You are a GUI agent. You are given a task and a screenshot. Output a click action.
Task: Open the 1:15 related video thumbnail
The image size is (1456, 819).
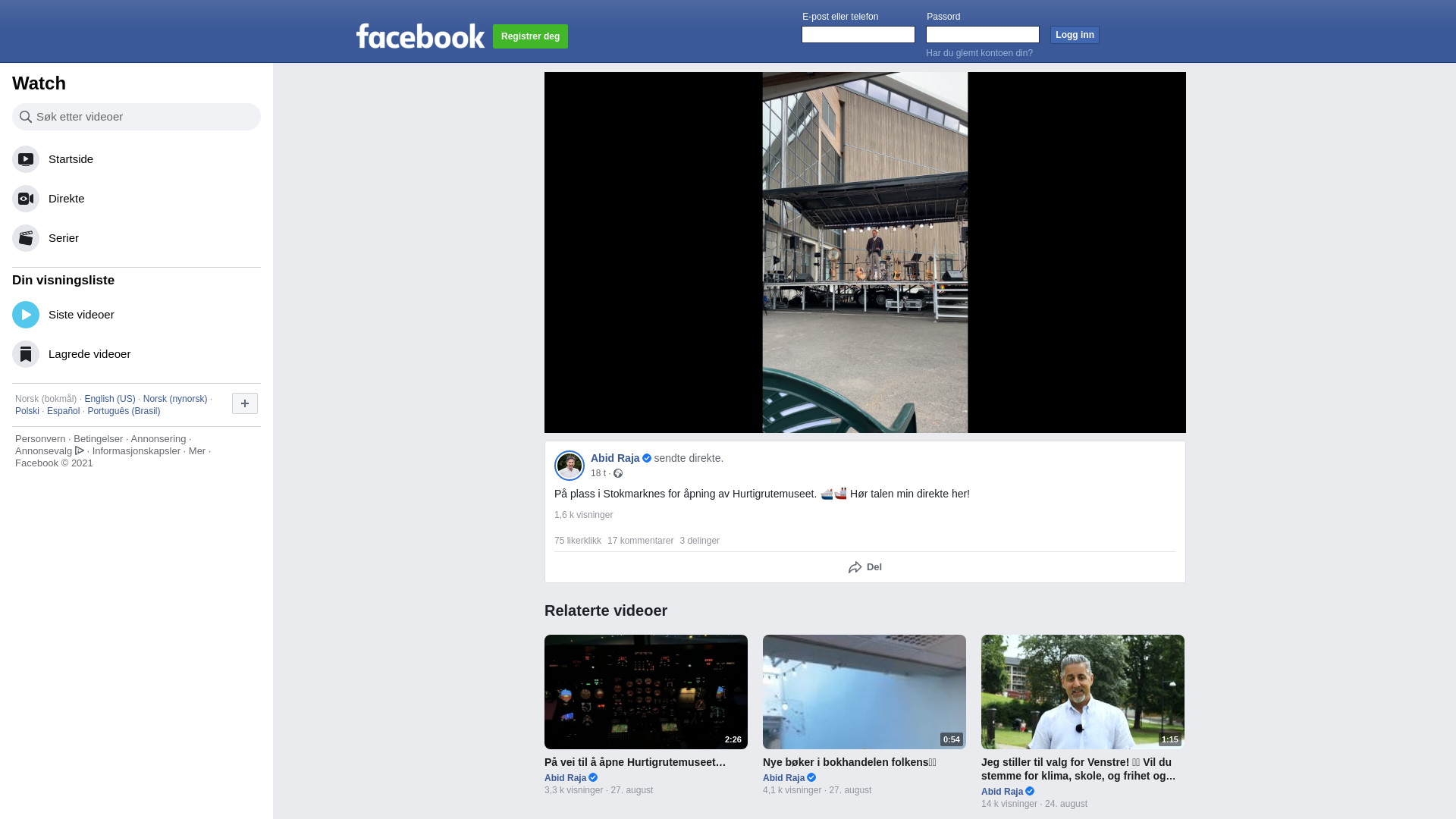coord(1083,692)
